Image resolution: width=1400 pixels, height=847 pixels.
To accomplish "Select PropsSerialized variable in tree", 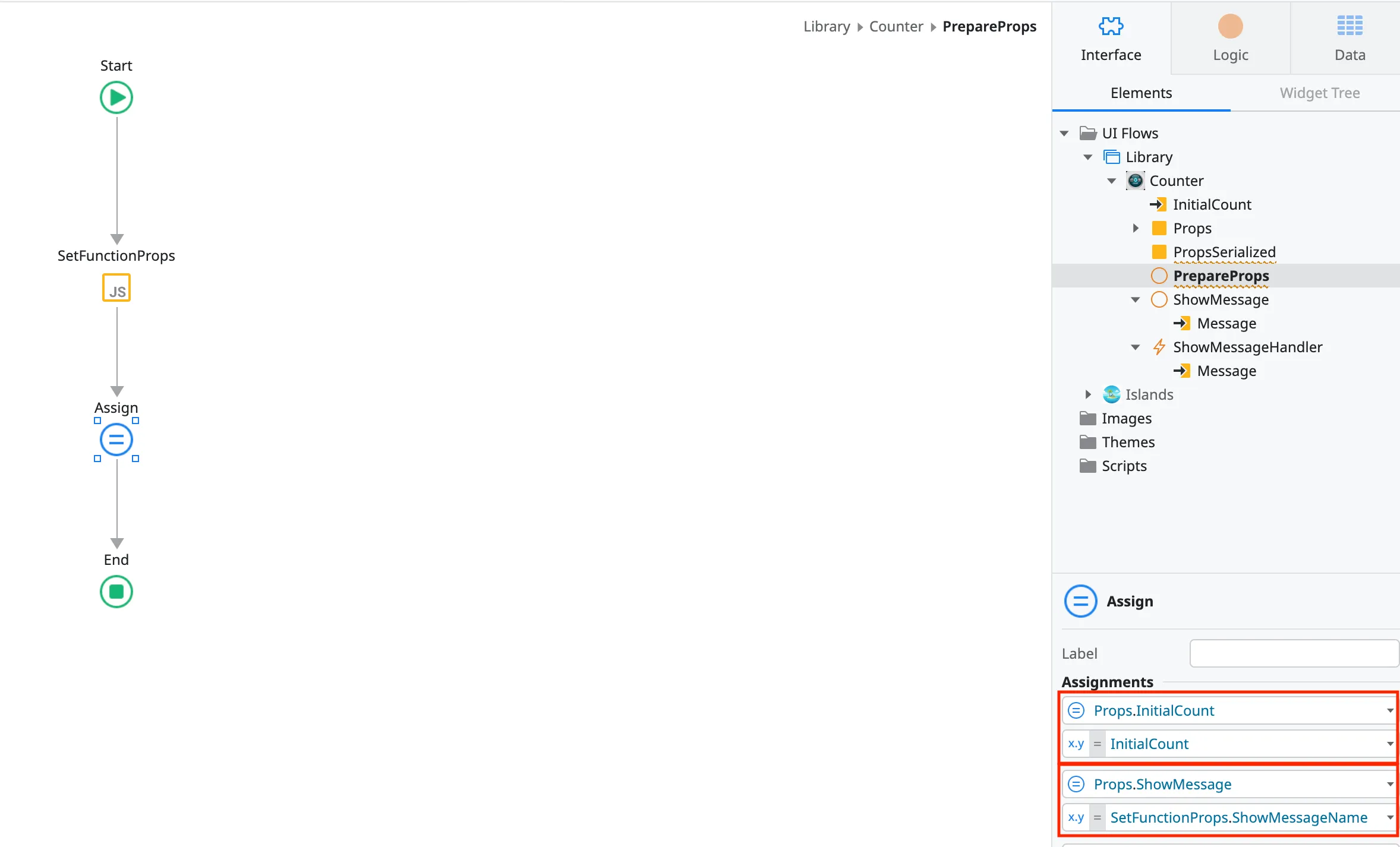I will [x=1224, y=252].
